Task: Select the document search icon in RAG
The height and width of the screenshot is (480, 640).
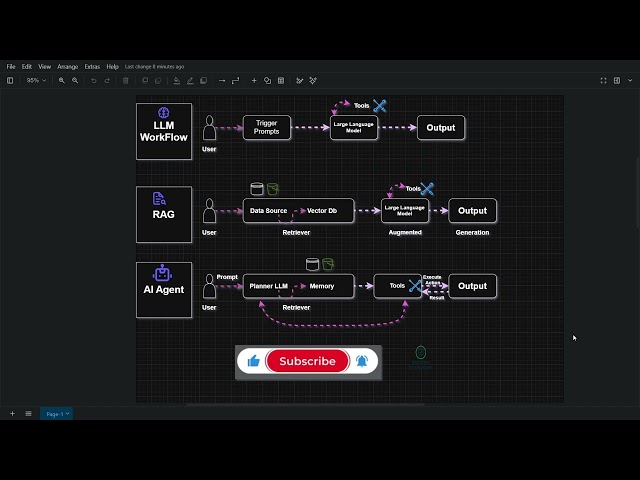Action: pos(159,199)
